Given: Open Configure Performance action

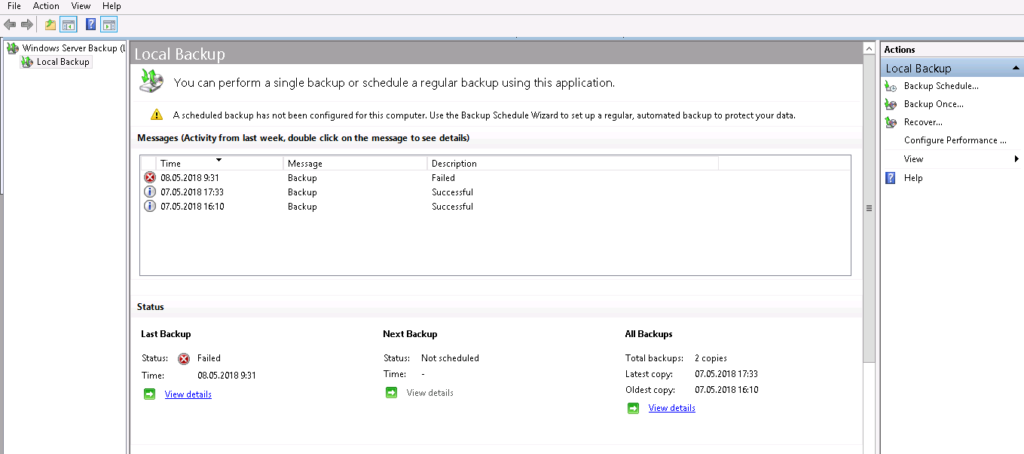Looking at the screenshot, I should click(955, 140).
